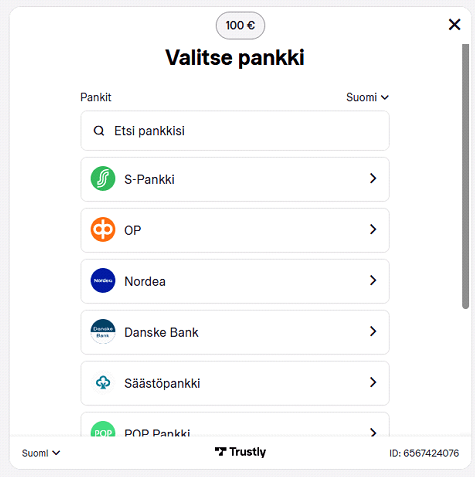Open Nordea via its right chevron arrow

tap(373, 280)
